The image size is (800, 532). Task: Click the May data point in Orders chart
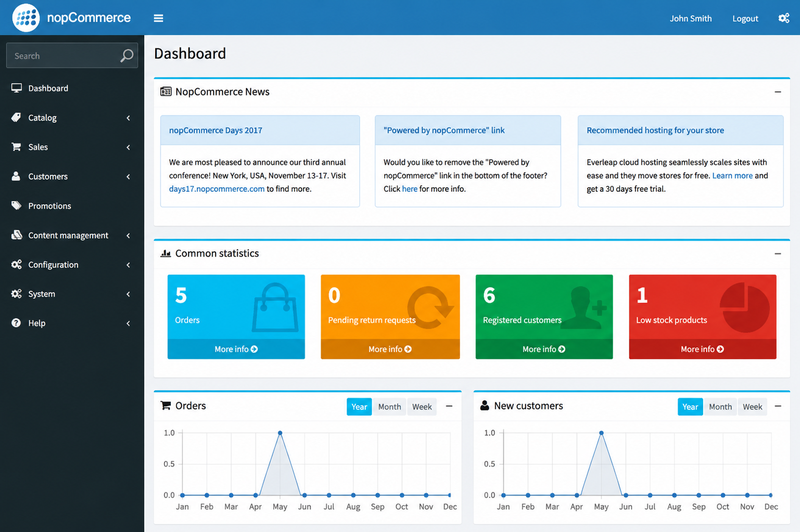[280, 433]
